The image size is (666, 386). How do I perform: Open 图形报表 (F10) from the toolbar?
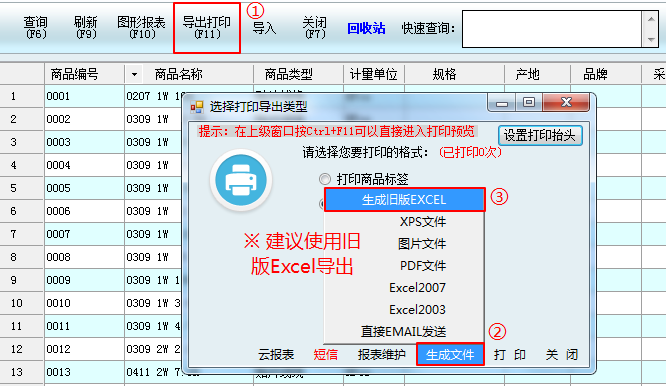coord(141,28)
